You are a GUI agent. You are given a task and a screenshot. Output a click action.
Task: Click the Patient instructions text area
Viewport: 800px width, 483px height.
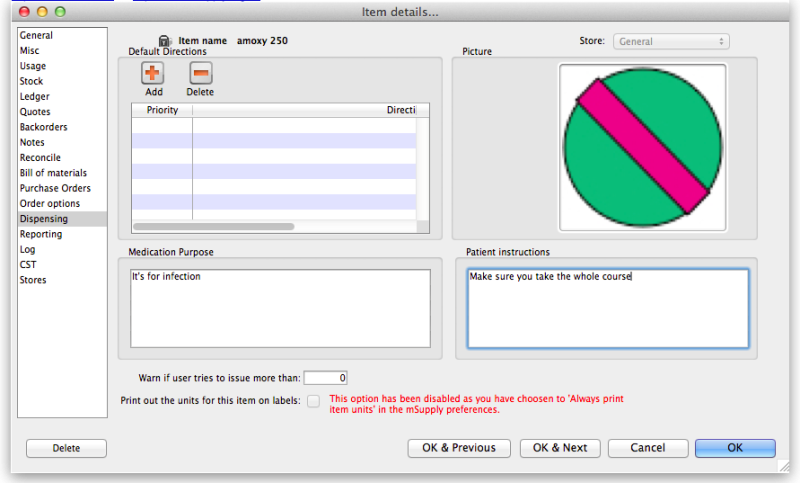(607, 309)
